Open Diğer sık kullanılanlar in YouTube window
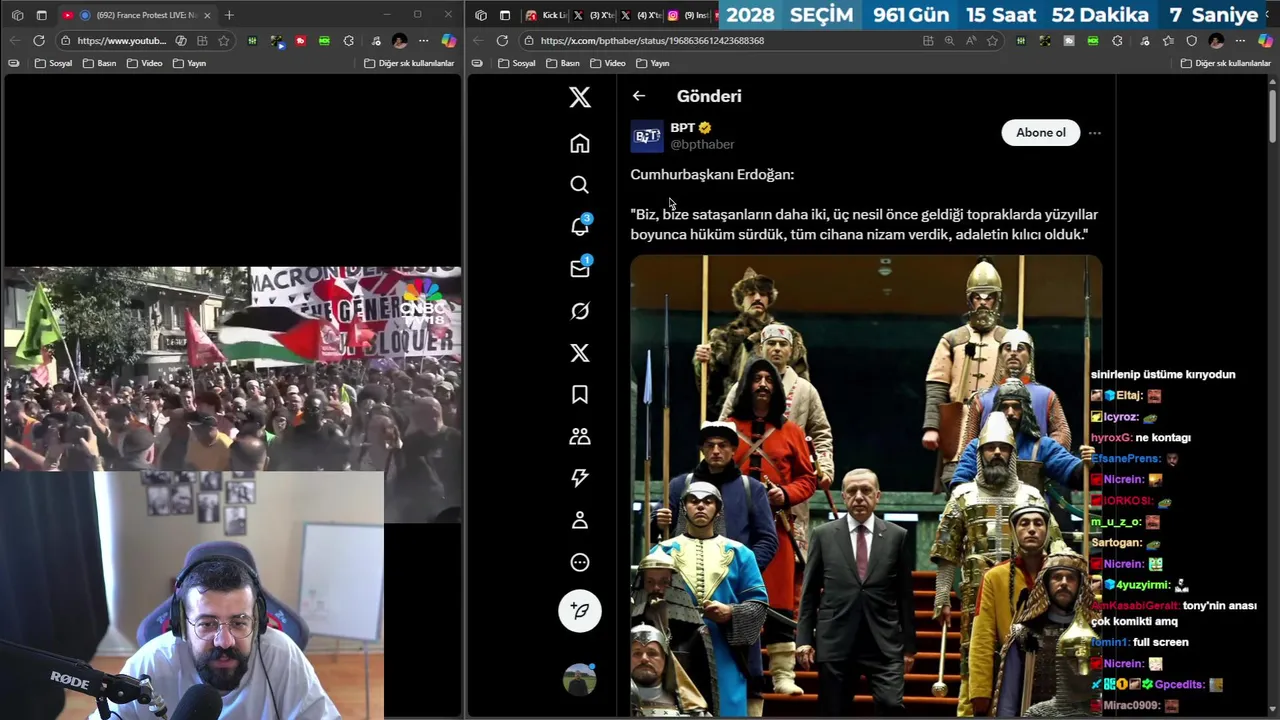The image size is (1280, 720). (409, 63)
